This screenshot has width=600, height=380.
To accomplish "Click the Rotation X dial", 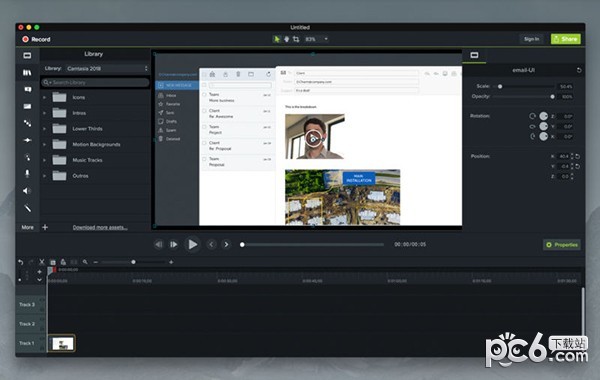I will click(x=543, y=136).
